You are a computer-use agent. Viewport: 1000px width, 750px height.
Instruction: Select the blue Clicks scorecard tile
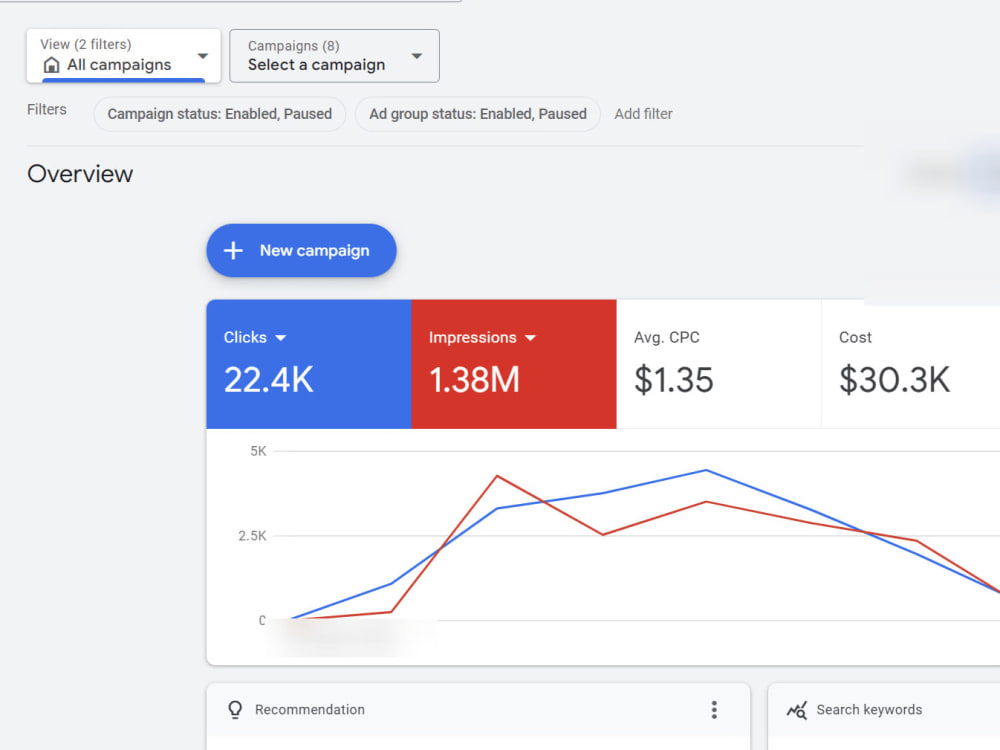[309, 364]
